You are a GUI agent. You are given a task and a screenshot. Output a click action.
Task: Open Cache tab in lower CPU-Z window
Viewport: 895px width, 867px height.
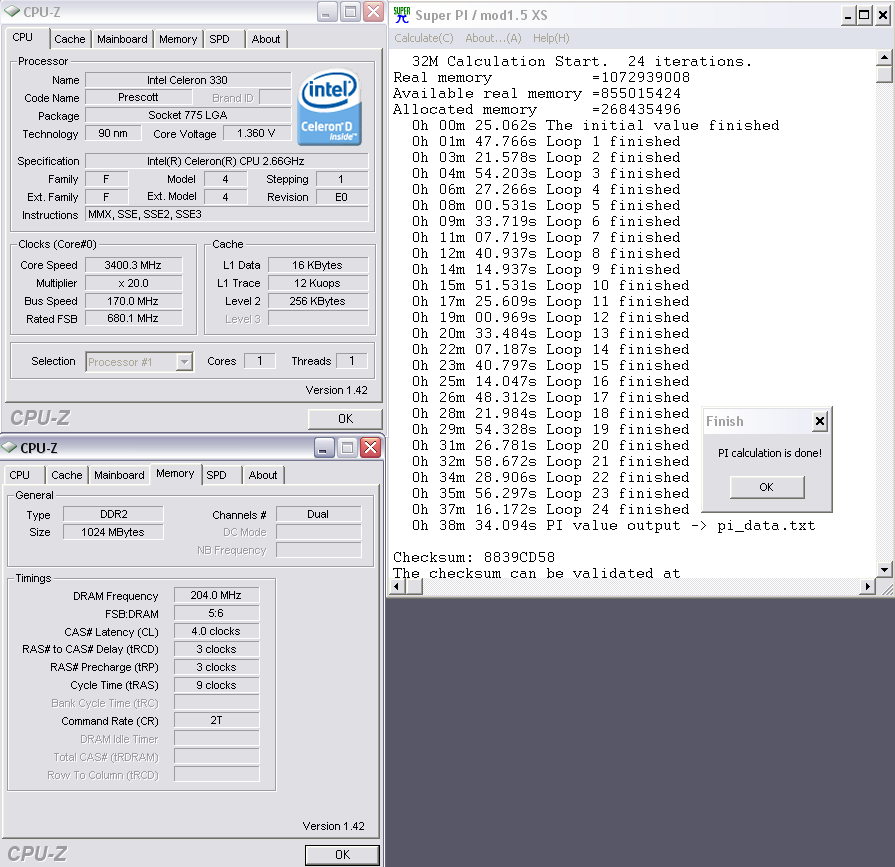tap(67, 475)
